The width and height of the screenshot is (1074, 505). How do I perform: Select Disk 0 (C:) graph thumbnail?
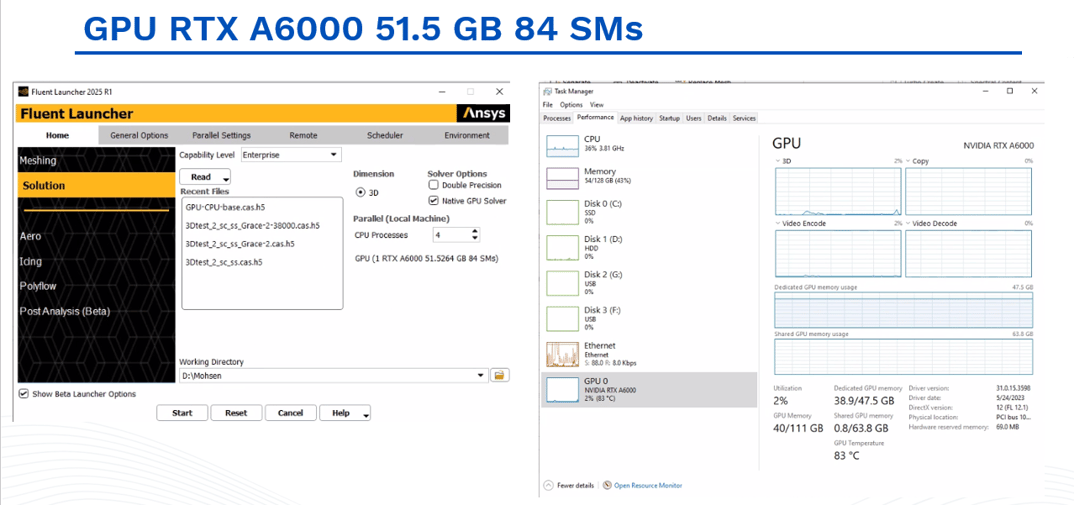point(561,213)
